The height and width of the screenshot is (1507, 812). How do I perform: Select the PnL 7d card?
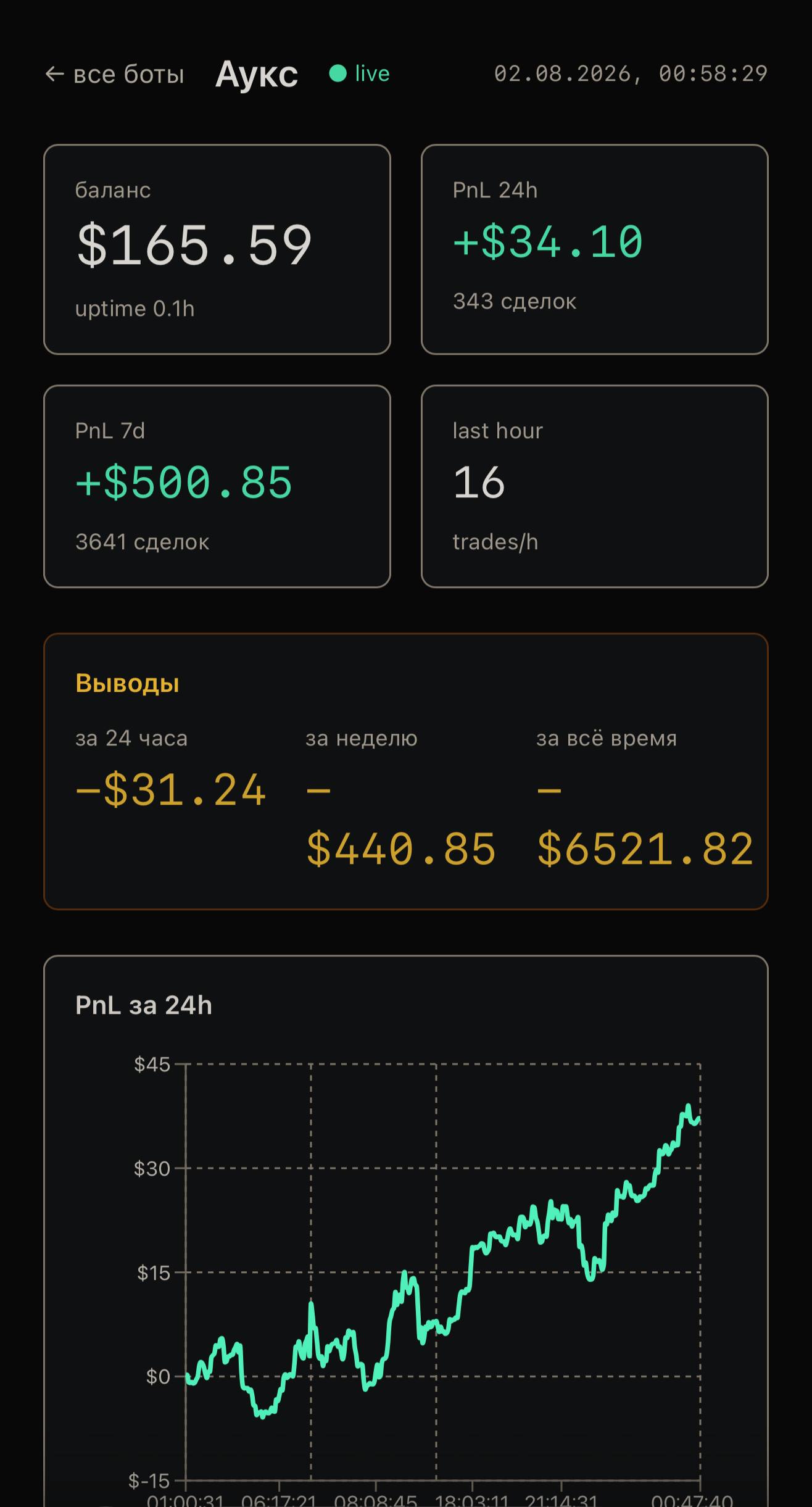(x=217, y=486)
